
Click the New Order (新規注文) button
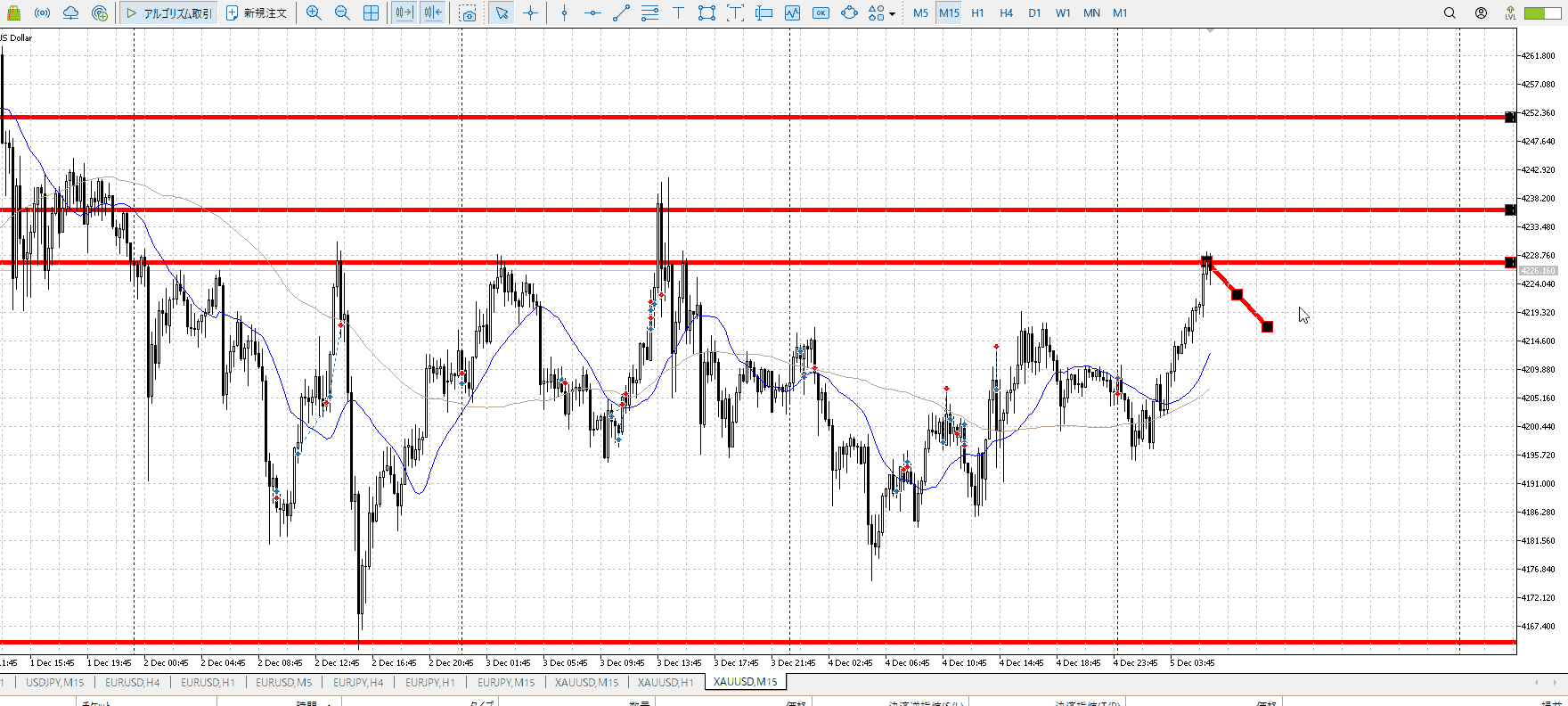click(x=257, y=13)
